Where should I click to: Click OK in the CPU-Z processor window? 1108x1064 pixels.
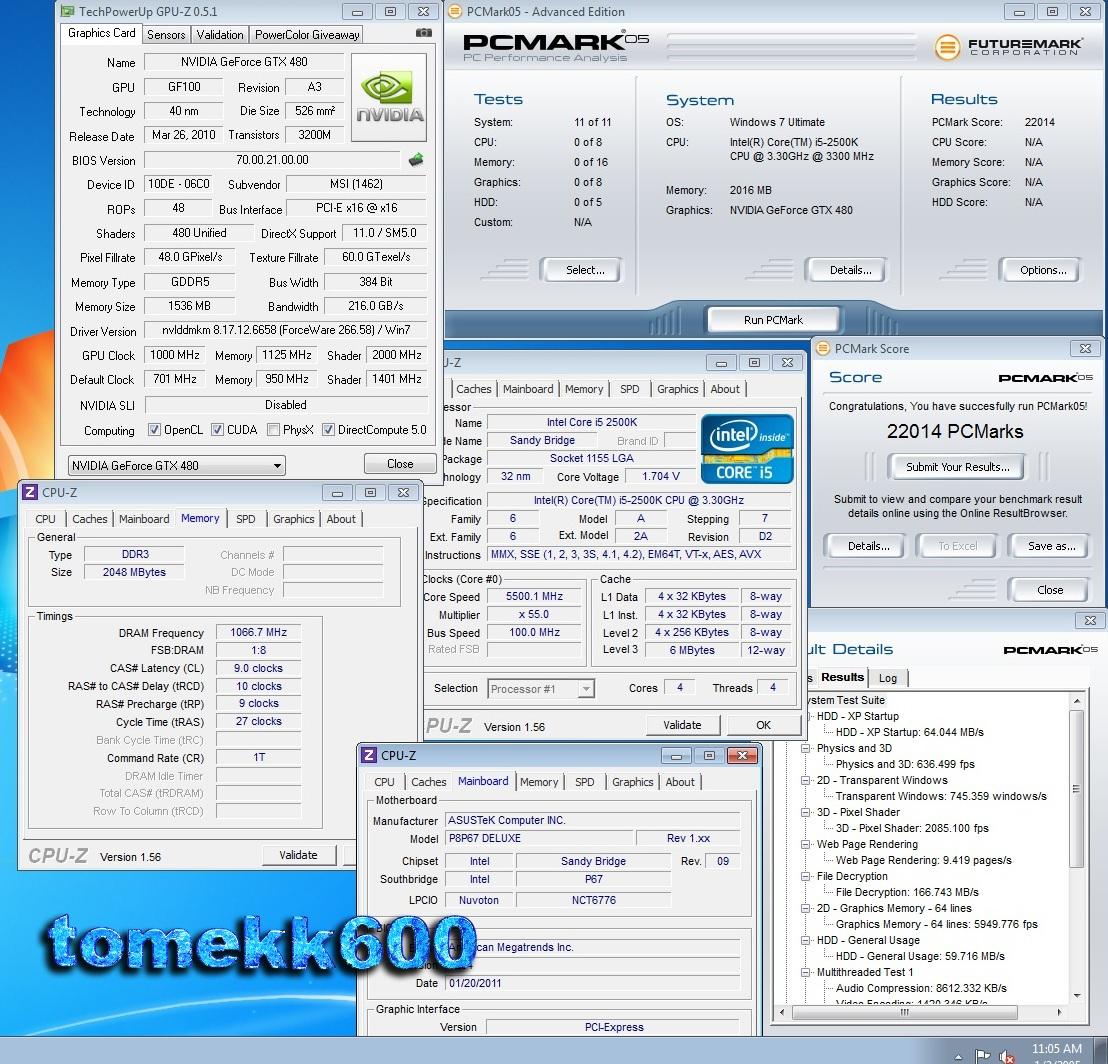click(x=763, y=725)
